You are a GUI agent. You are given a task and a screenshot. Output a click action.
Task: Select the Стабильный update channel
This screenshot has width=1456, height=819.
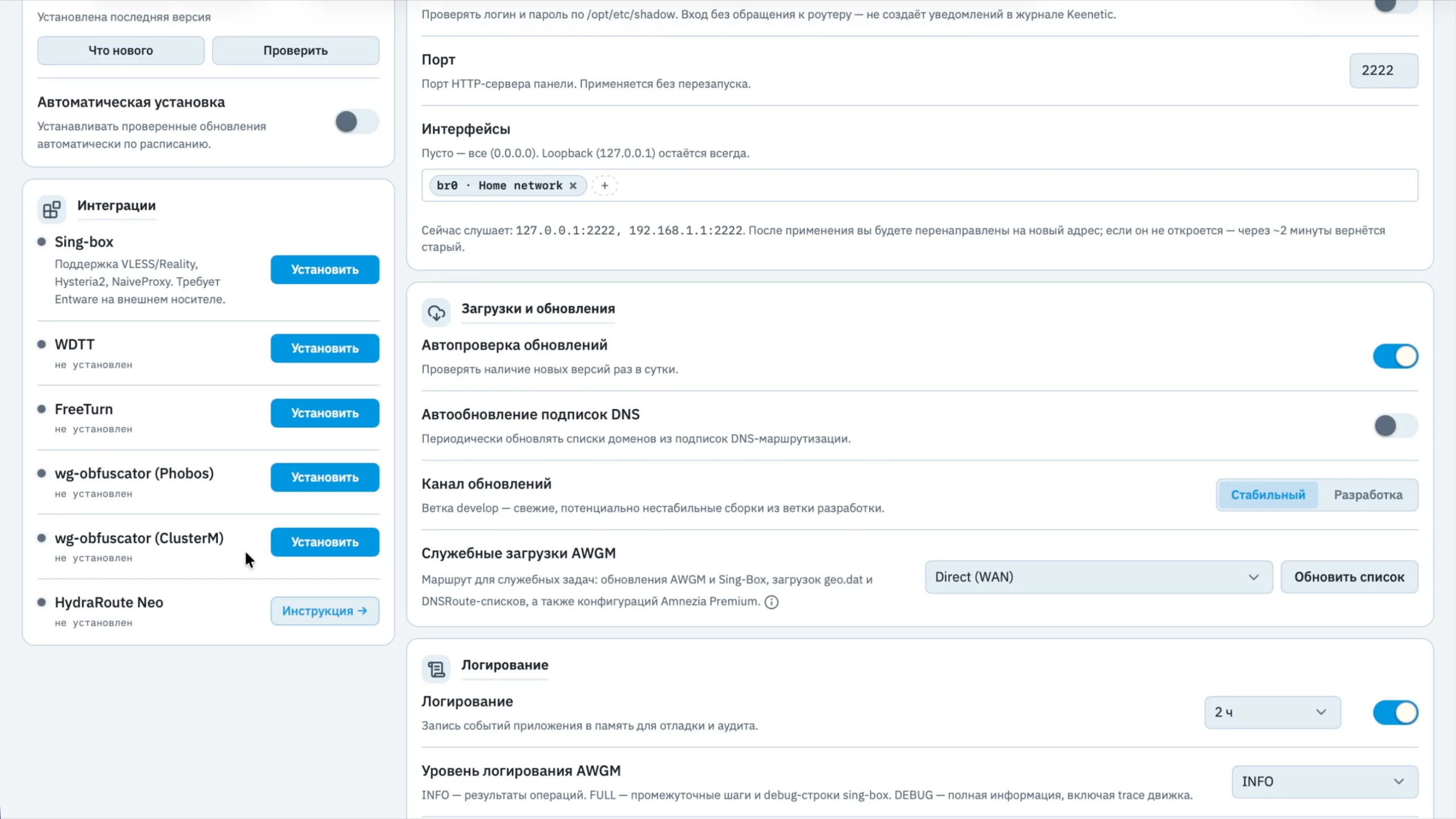tap(1268, 495)
